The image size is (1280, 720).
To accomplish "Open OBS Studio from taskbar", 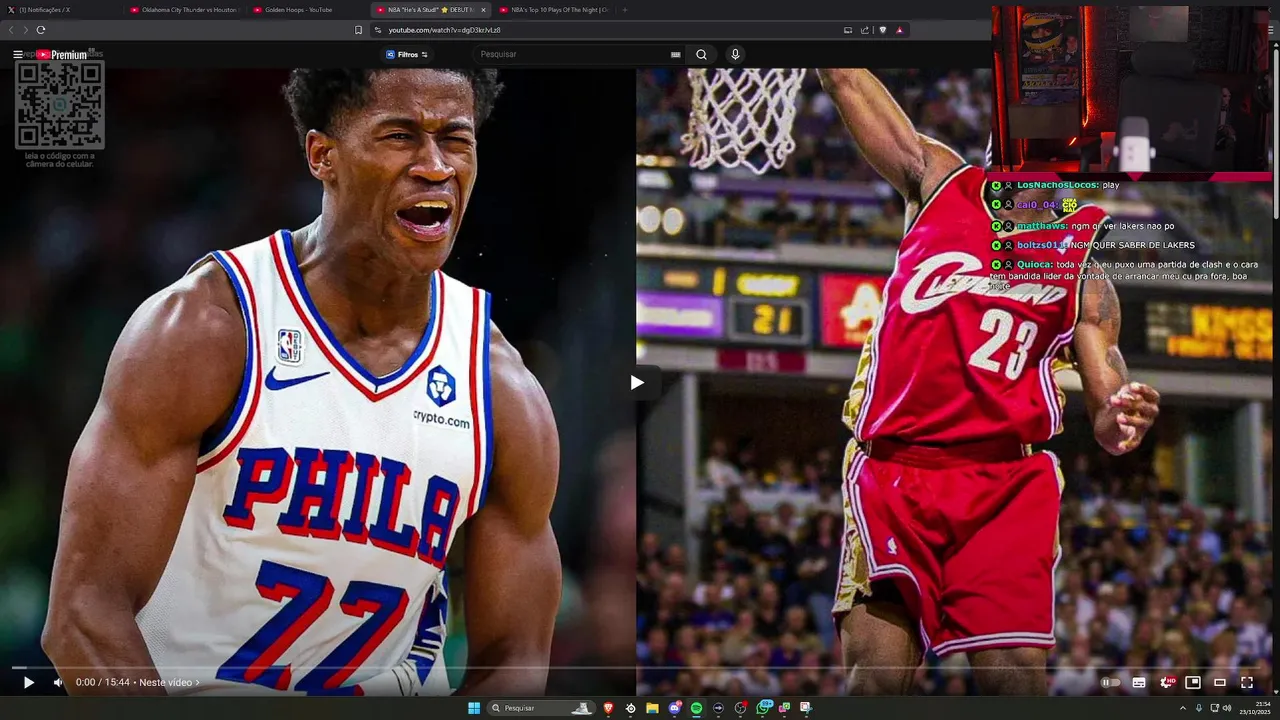I will click(740, 708).
